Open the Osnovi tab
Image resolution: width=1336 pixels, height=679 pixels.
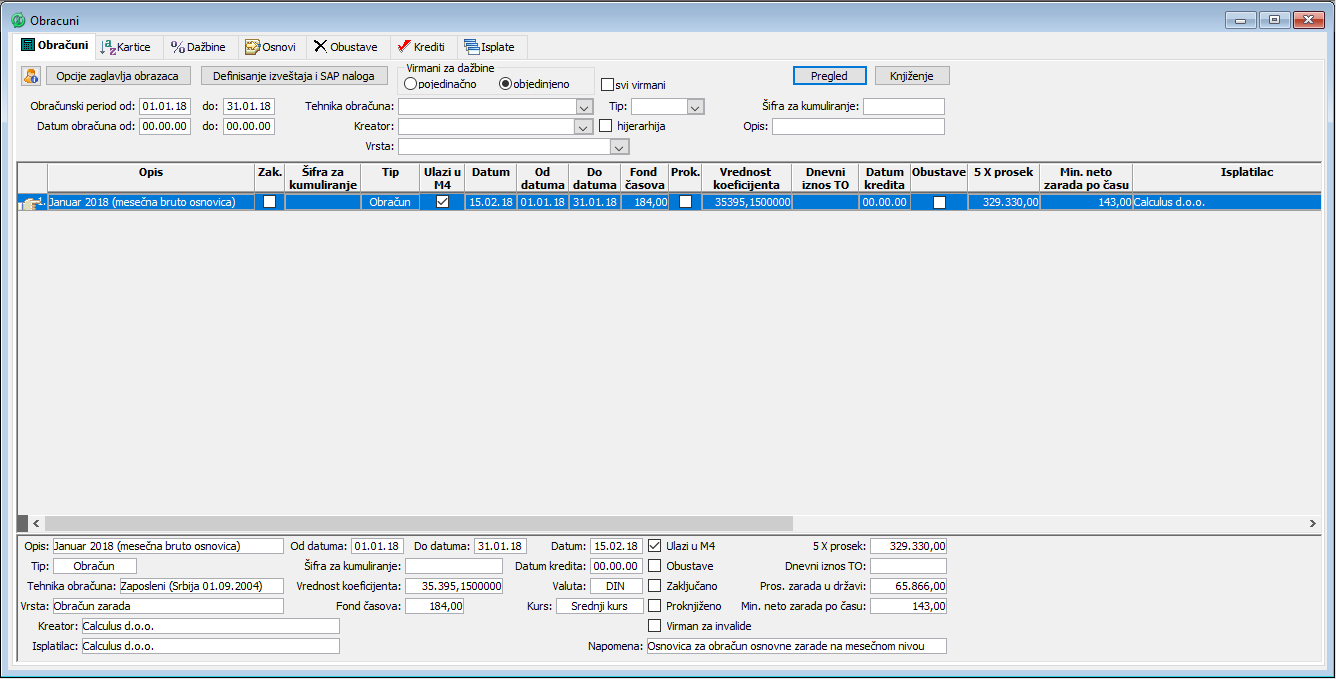(x=270, y=47)
